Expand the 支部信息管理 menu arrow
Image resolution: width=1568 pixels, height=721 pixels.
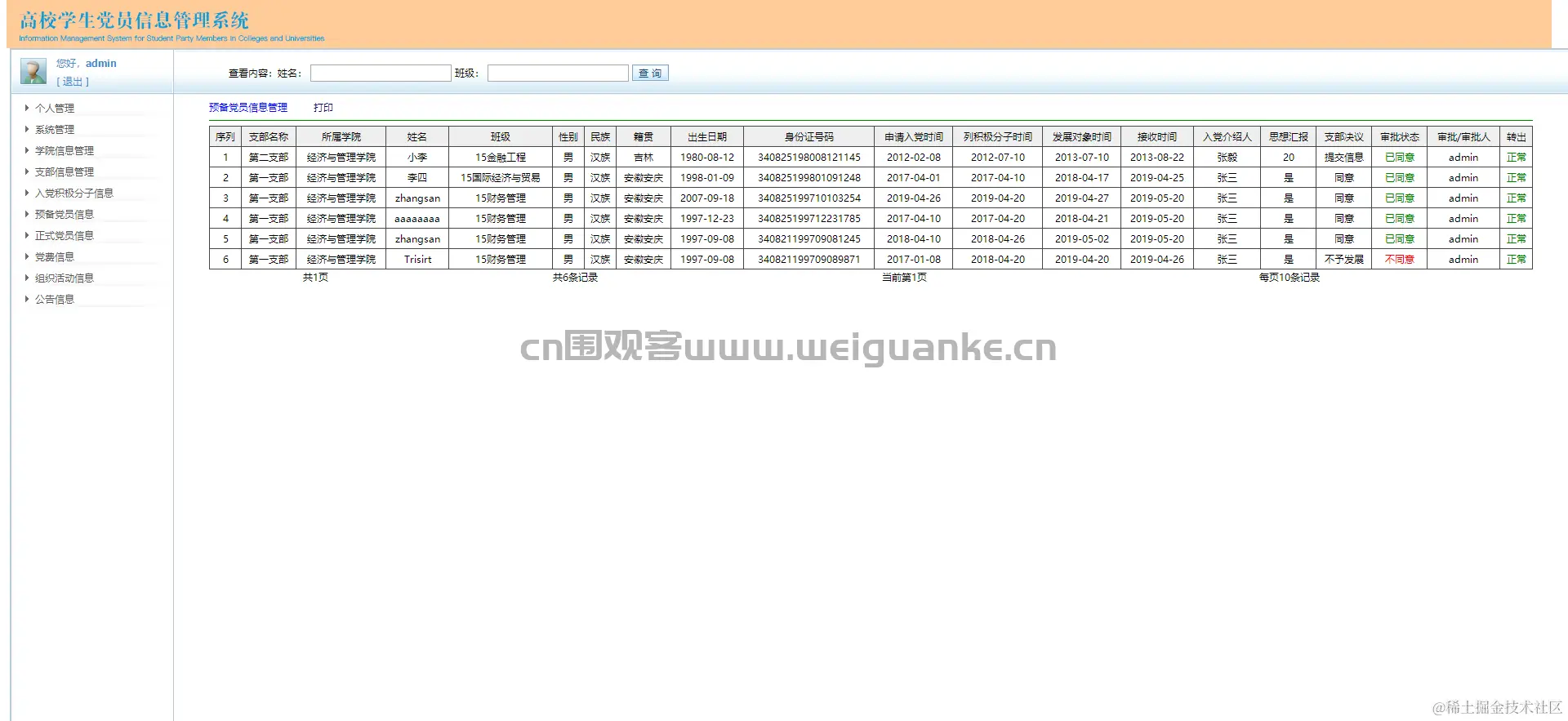27,171
